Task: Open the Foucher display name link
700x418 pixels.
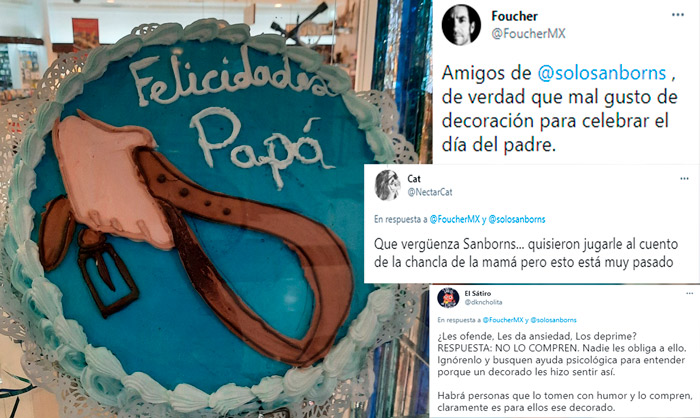Action: (514, 17)
